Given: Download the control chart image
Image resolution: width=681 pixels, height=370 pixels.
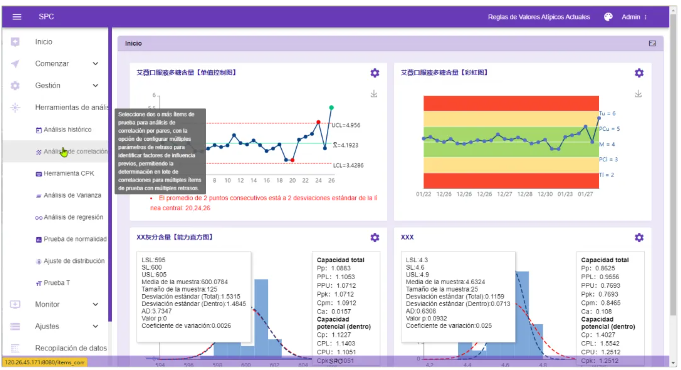Looking at the screenshot, I should pyautogui.click(x=374, y=94).
